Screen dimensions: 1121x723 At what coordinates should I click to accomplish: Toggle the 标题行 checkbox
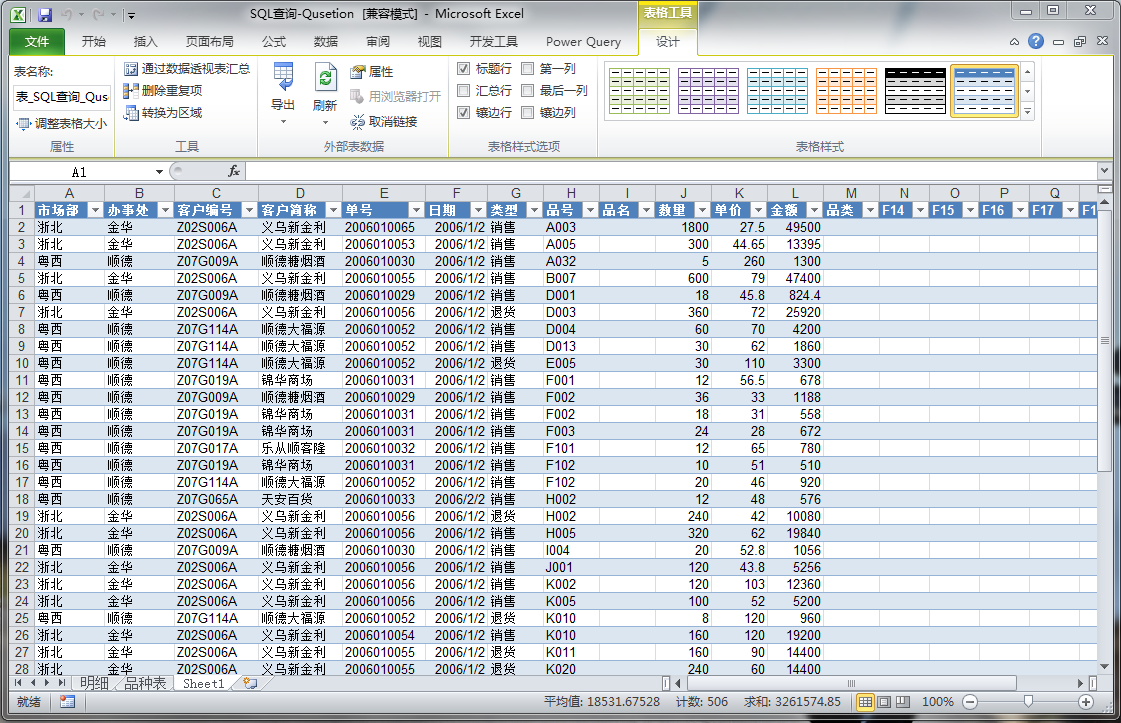[464, 69]
